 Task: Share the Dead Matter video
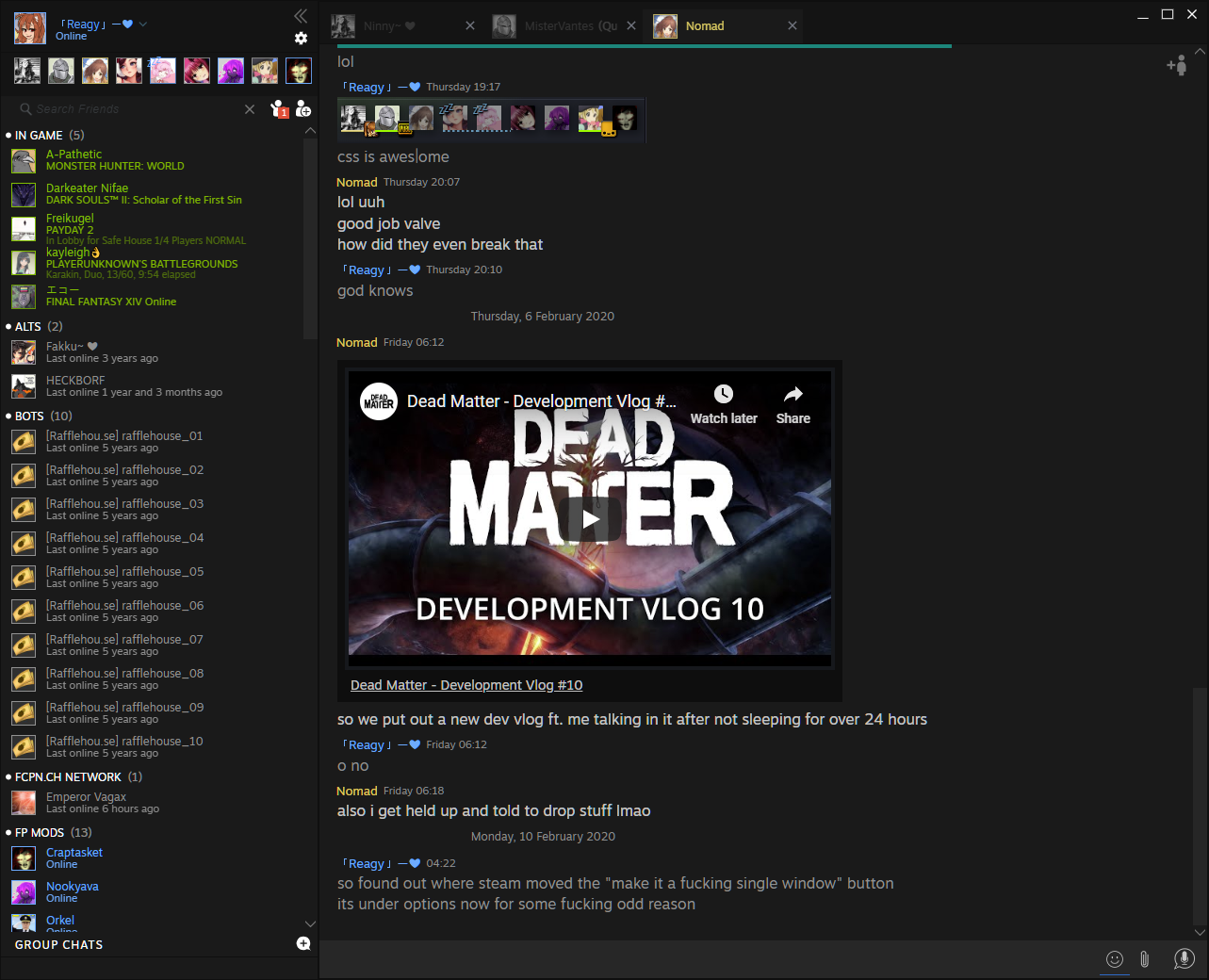tap(793, 404)
